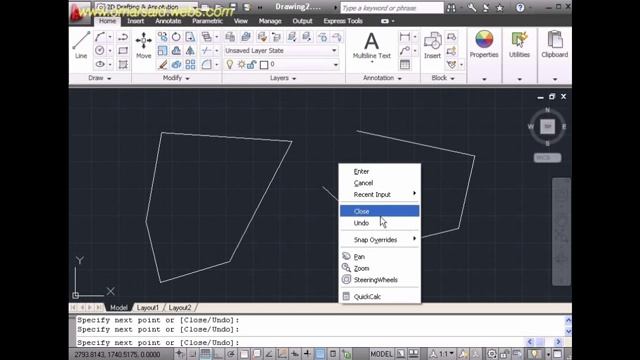Choose Close in the context menu
Screen dimensions: 640x360
380,211
